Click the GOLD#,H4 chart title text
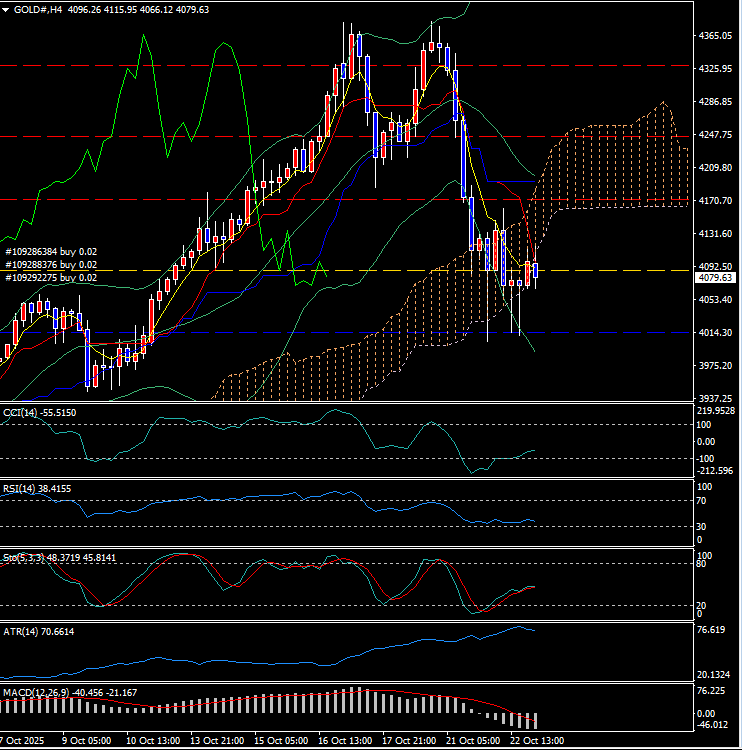 (37, 9)
